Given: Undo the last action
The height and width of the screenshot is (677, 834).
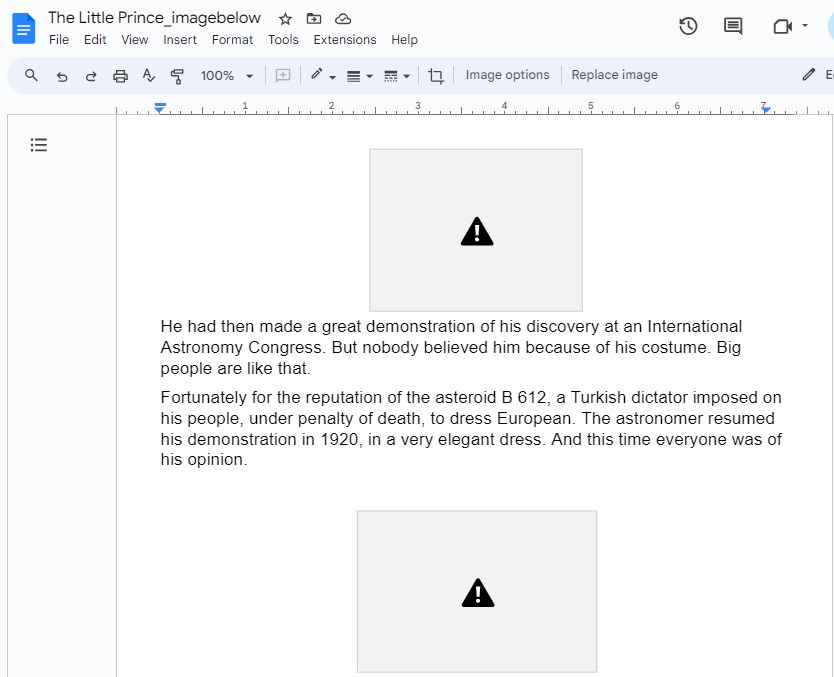Looking at the screenshot, I should click(x=62, y=75).
